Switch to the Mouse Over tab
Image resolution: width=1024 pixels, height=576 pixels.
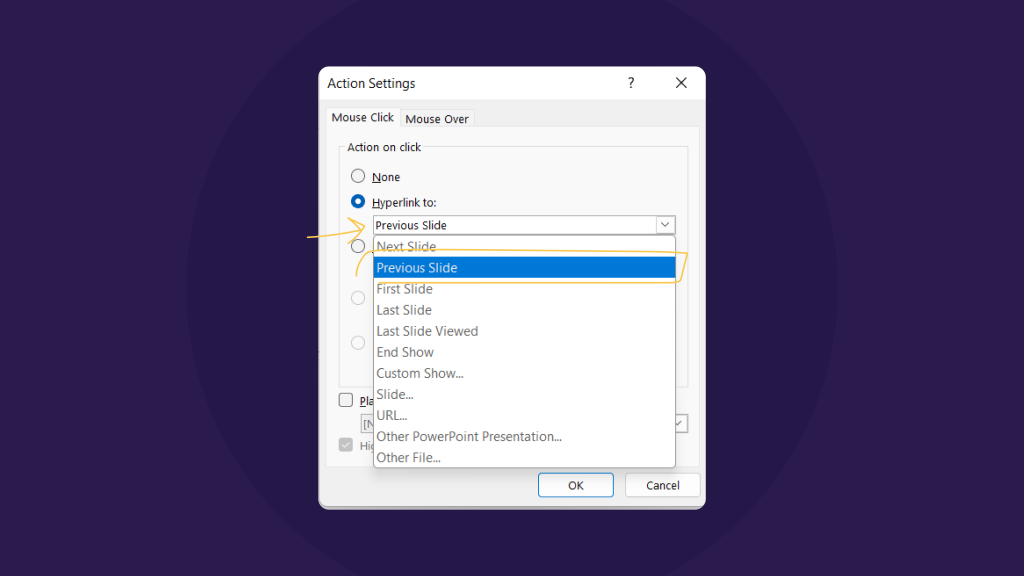click(437, 118)
